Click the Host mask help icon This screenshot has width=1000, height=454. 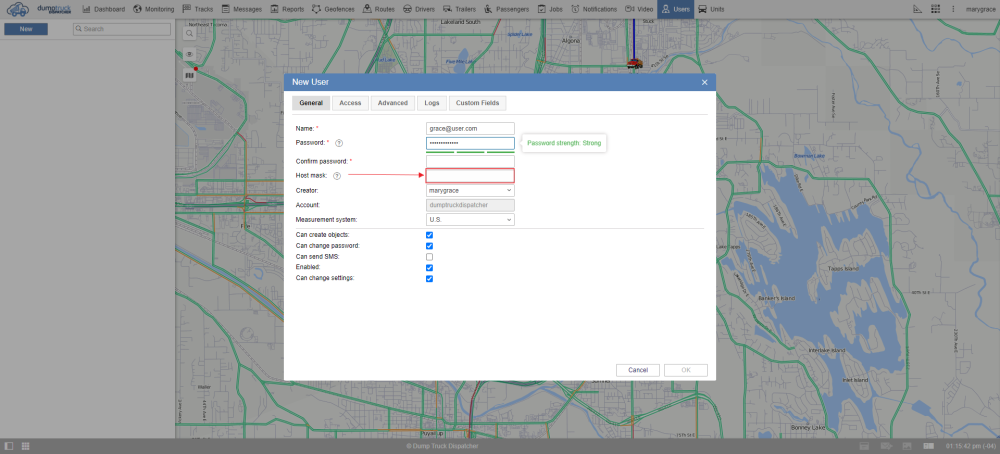337,175
